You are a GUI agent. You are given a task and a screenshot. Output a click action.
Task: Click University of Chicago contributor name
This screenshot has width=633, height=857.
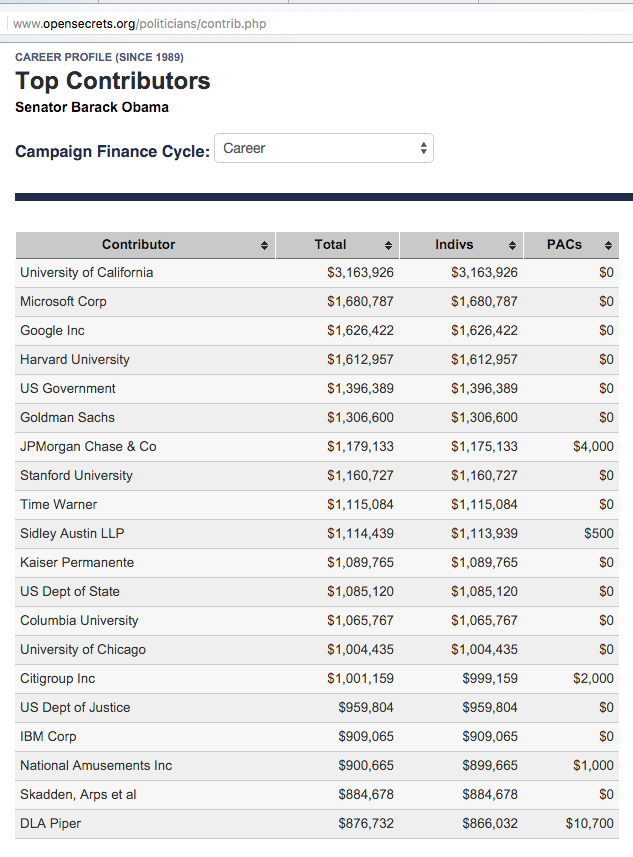(x=83, y=649)
